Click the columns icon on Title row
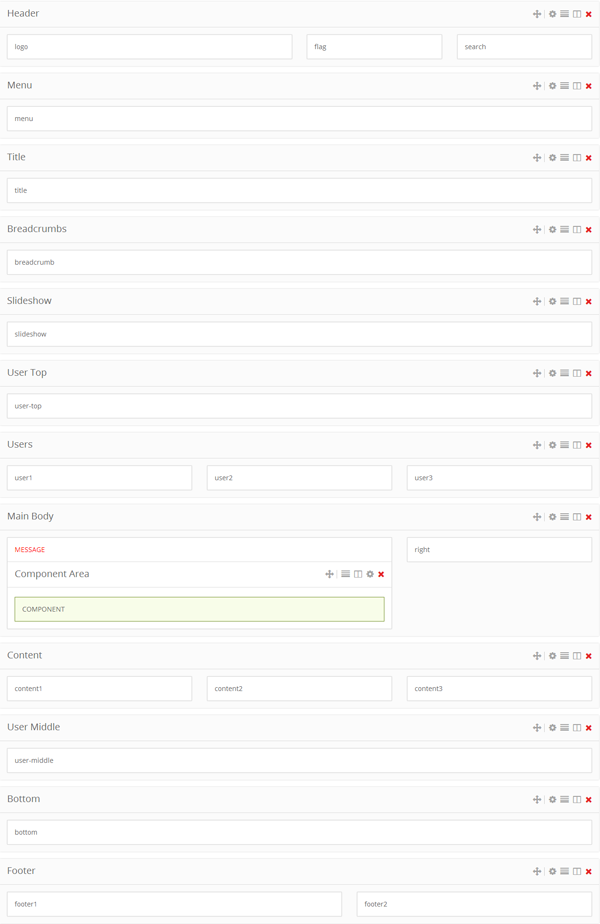Screen dimensions: 600x924 pos(577,157)
